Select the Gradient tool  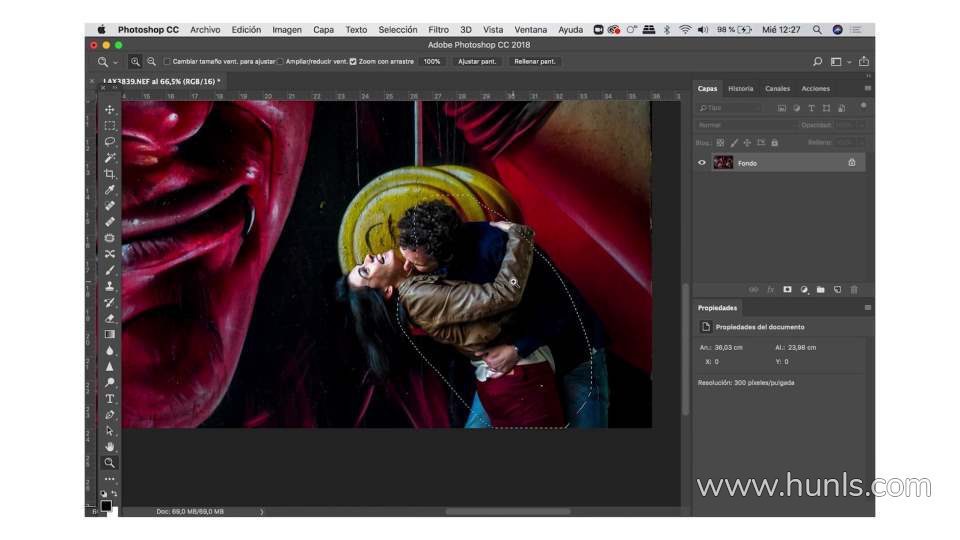(110, 335)
